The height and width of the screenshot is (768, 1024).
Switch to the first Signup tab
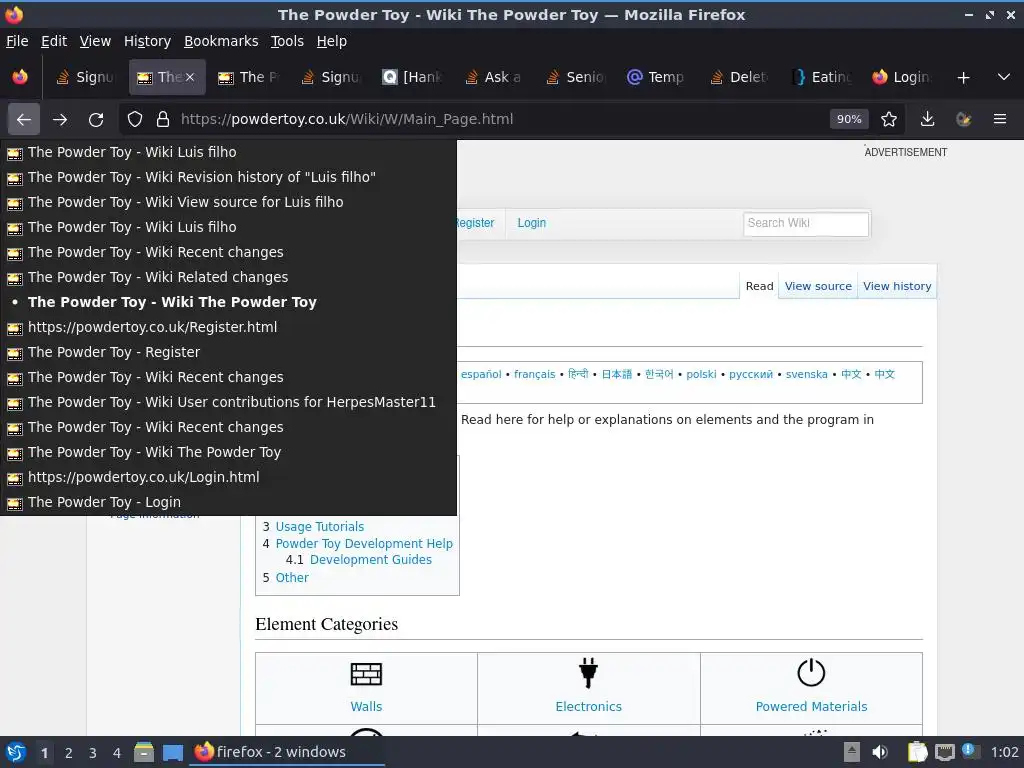point(85,77)
